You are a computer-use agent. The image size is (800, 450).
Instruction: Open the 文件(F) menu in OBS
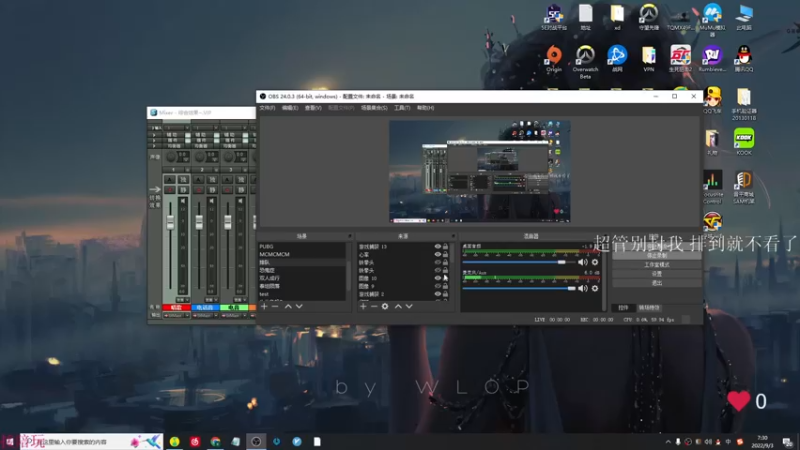[x=267, y=108]
